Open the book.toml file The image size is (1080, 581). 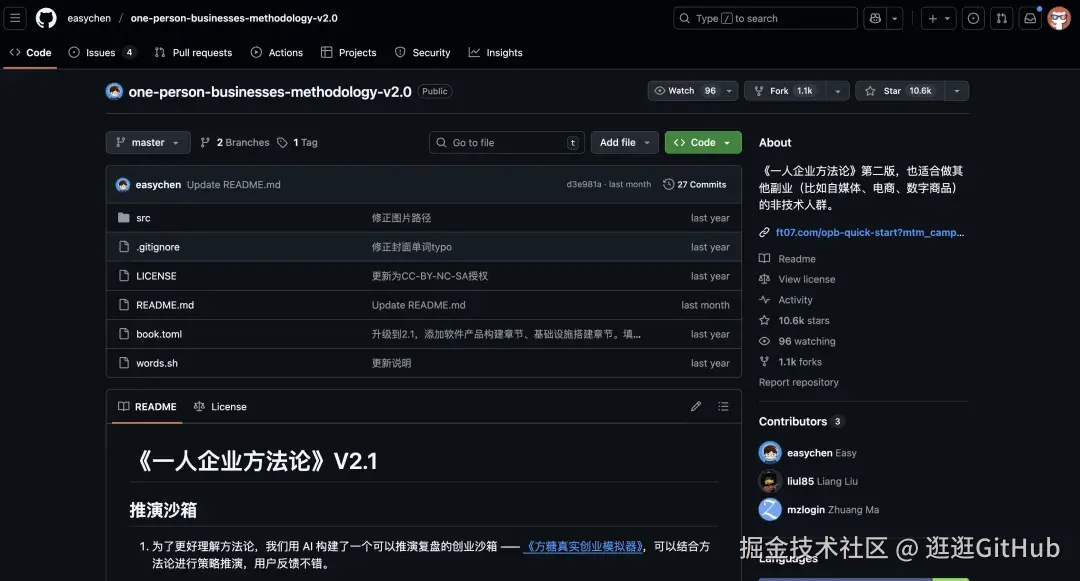click(159, 334)
